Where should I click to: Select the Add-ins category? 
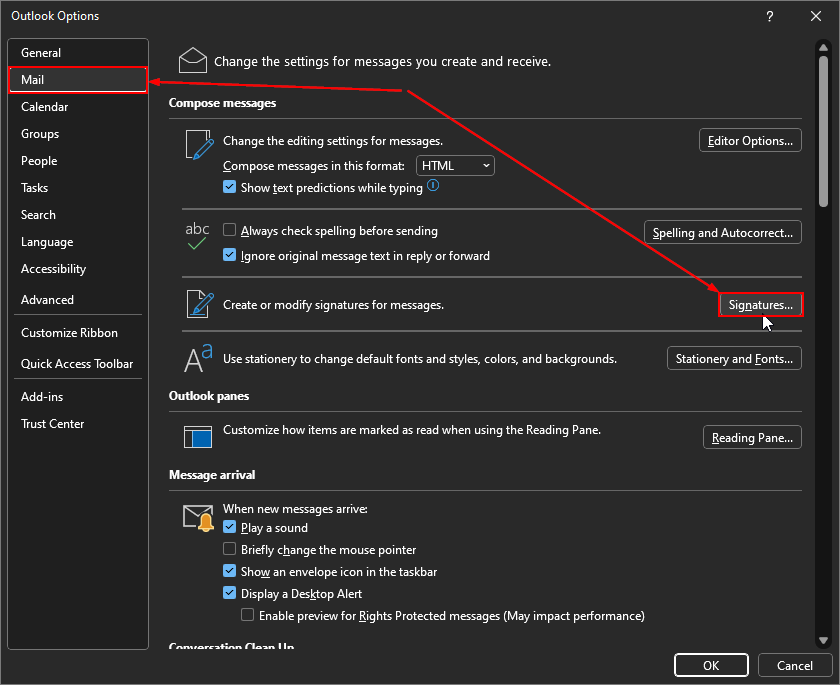tap(78, 397)
